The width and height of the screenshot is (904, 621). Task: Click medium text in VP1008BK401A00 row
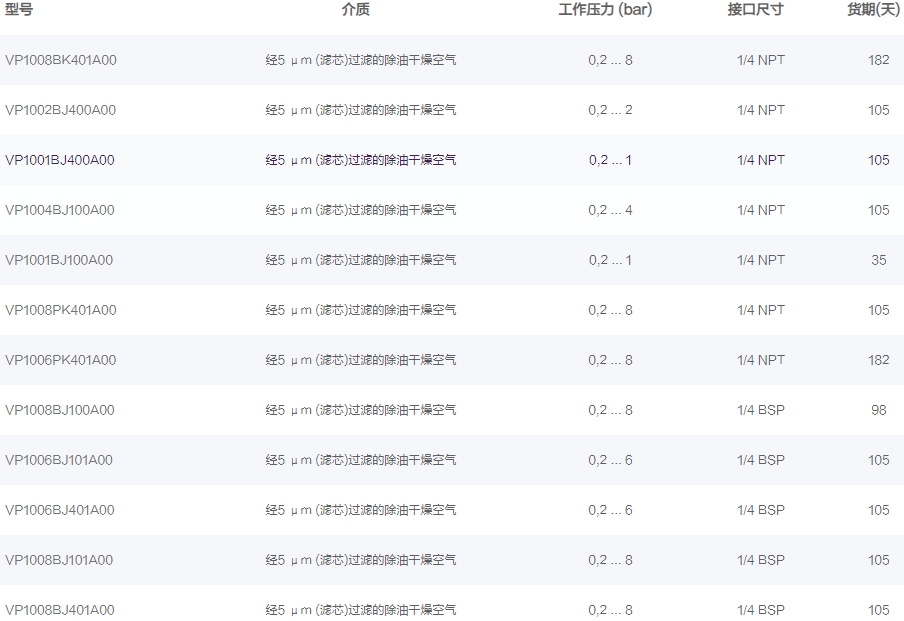click(361, 60)
